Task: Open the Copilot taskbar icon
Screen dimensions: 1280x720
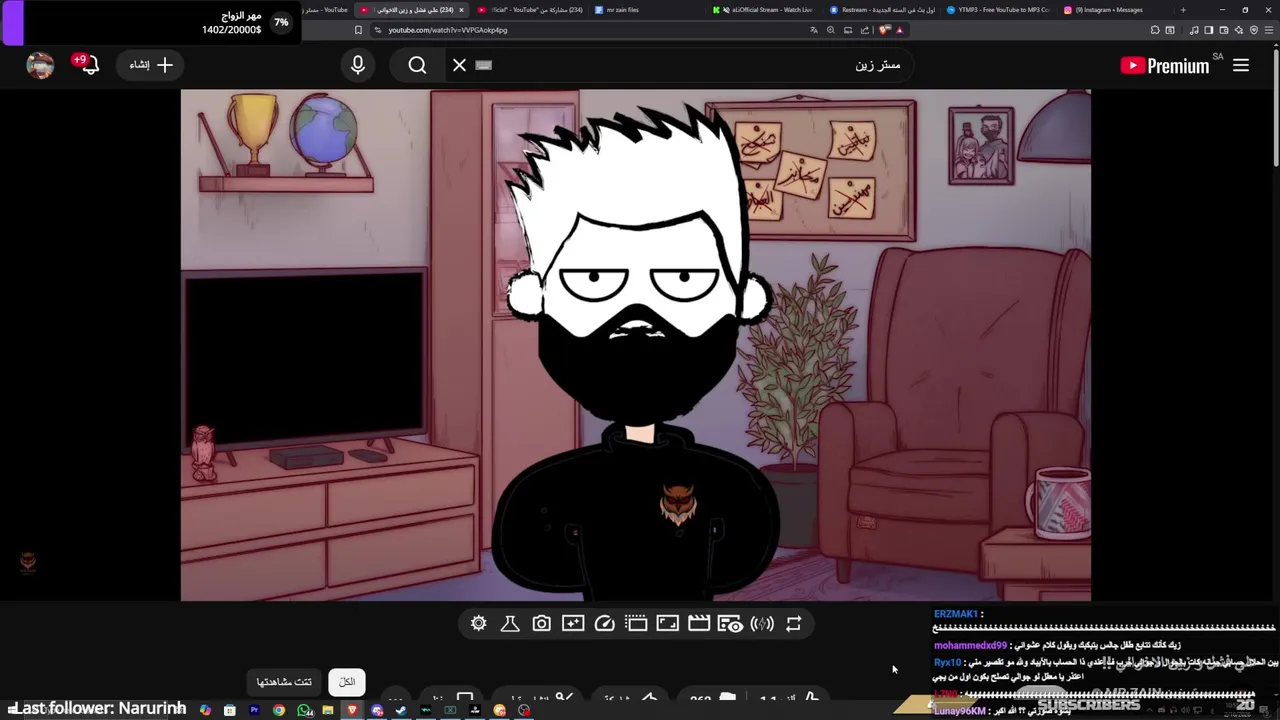Action: coord(205,710)
